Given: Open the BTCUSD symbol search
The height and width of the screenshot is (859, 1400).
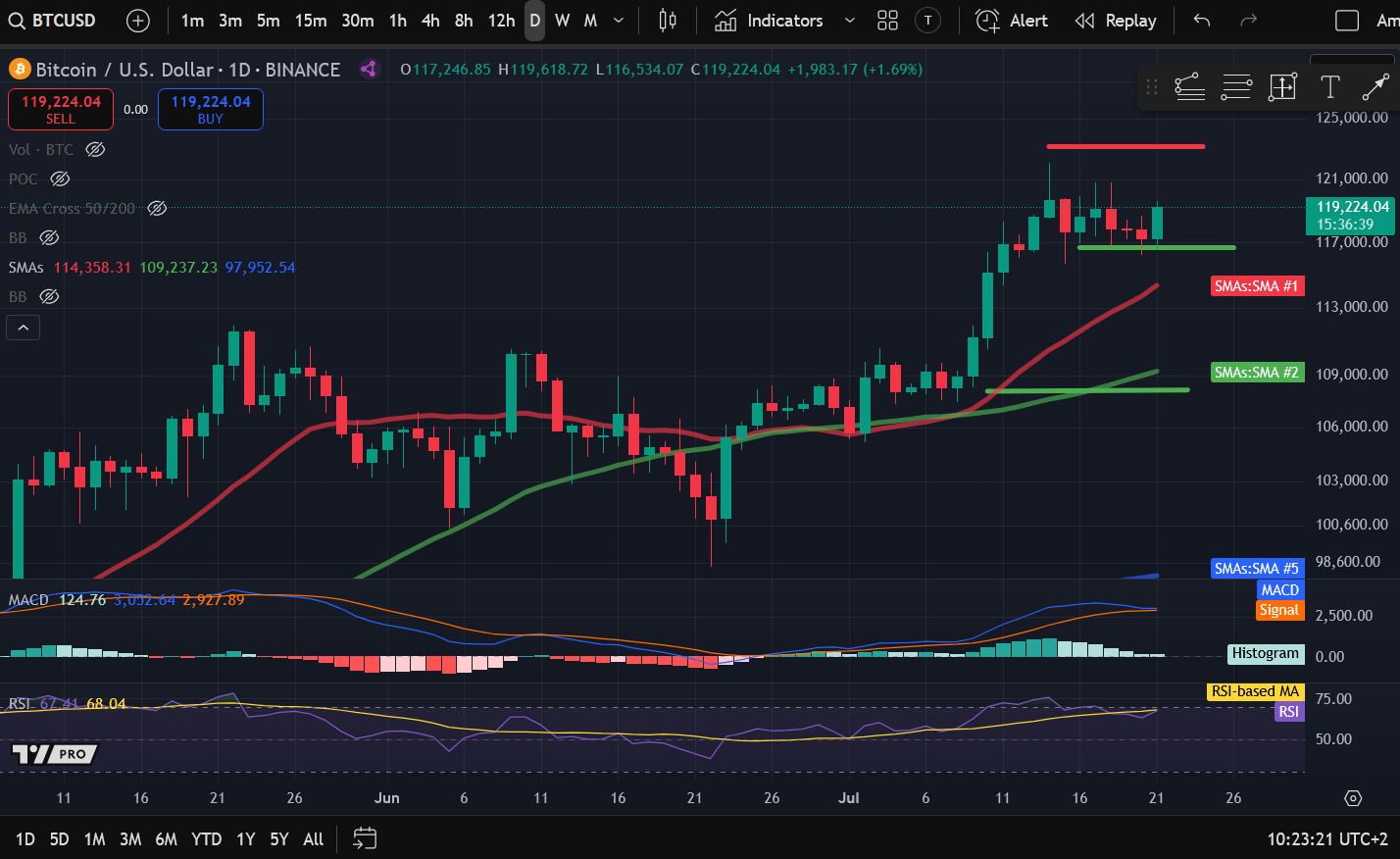Looking at the screenshot, I should pyautogui.click(x=53, y=21).
